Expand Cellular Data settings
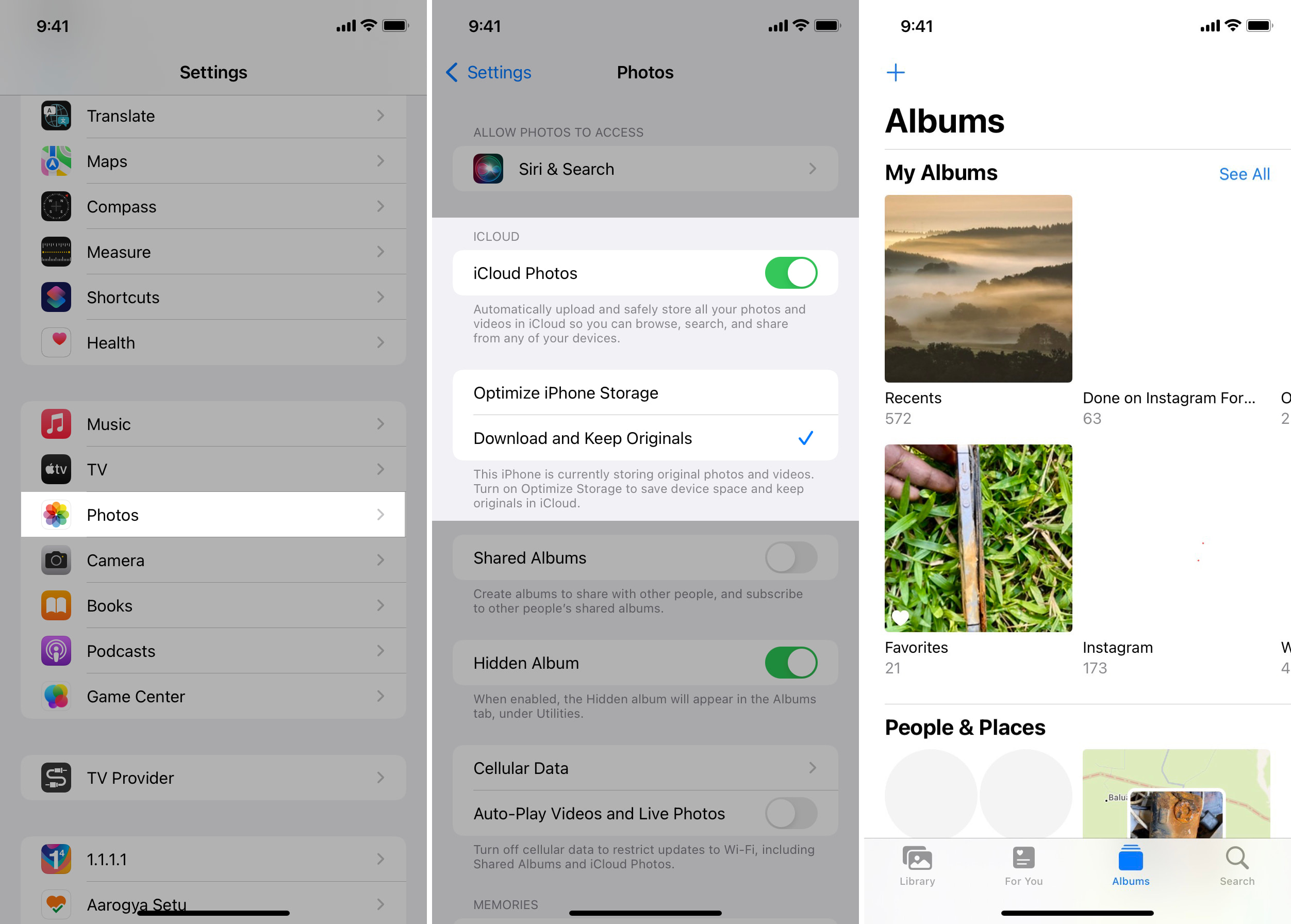The height and width of the screenshot is (924, 1291). coord(645,767)
